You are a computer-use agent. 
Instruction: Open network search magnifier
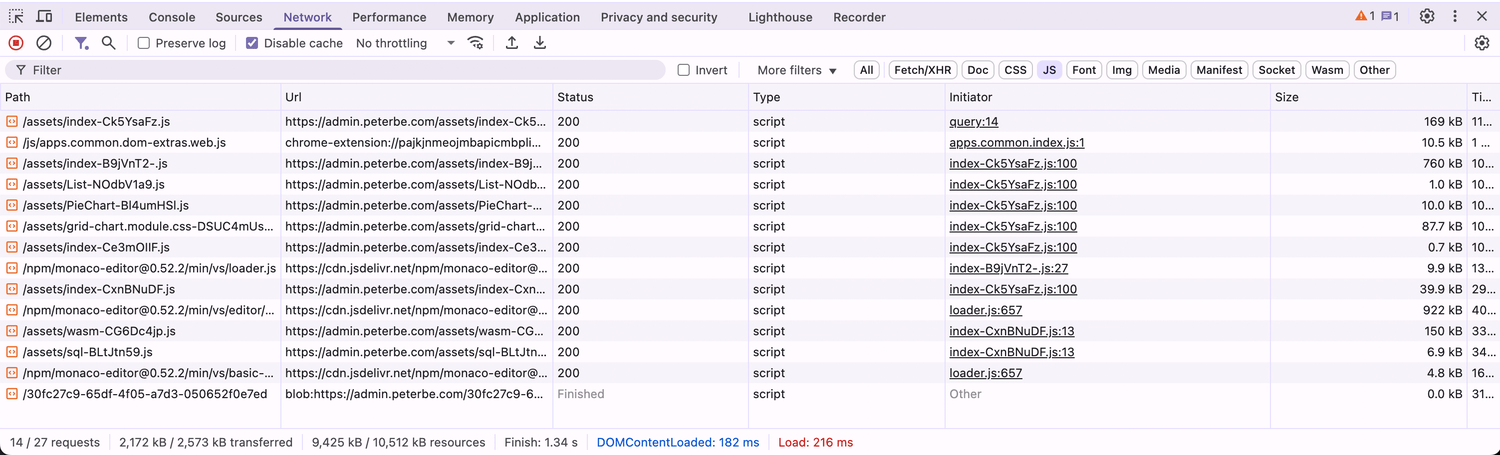(x=108, y=43)
